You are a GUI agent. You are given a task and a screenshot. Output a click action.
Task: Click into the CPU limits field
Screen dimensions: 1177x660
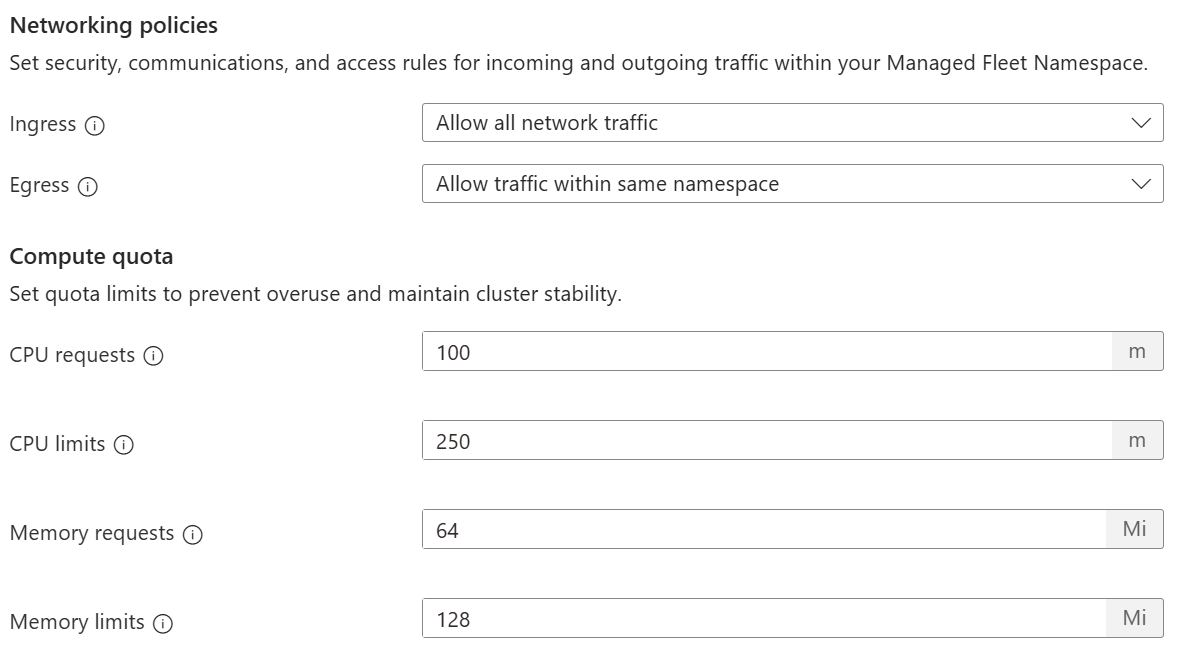[x=766, y=441]
